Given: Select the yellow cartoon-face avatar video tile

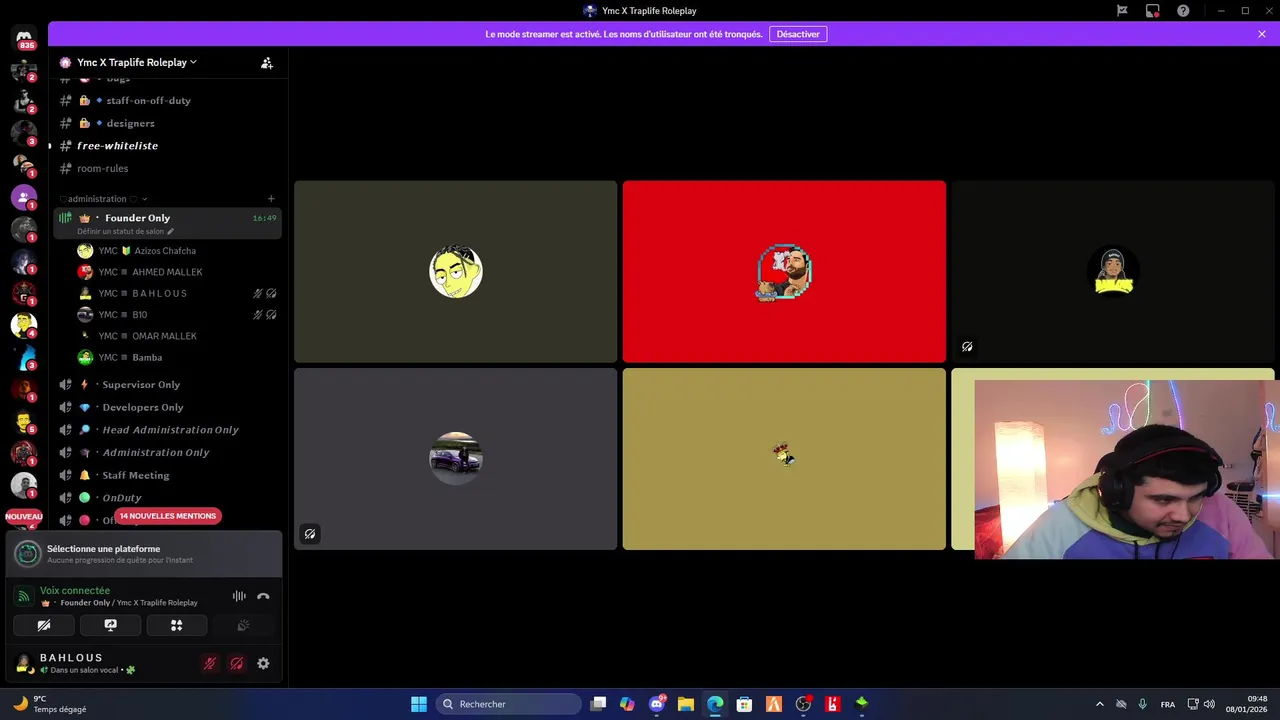Looking at the screenshot, I should click(456, 271).
